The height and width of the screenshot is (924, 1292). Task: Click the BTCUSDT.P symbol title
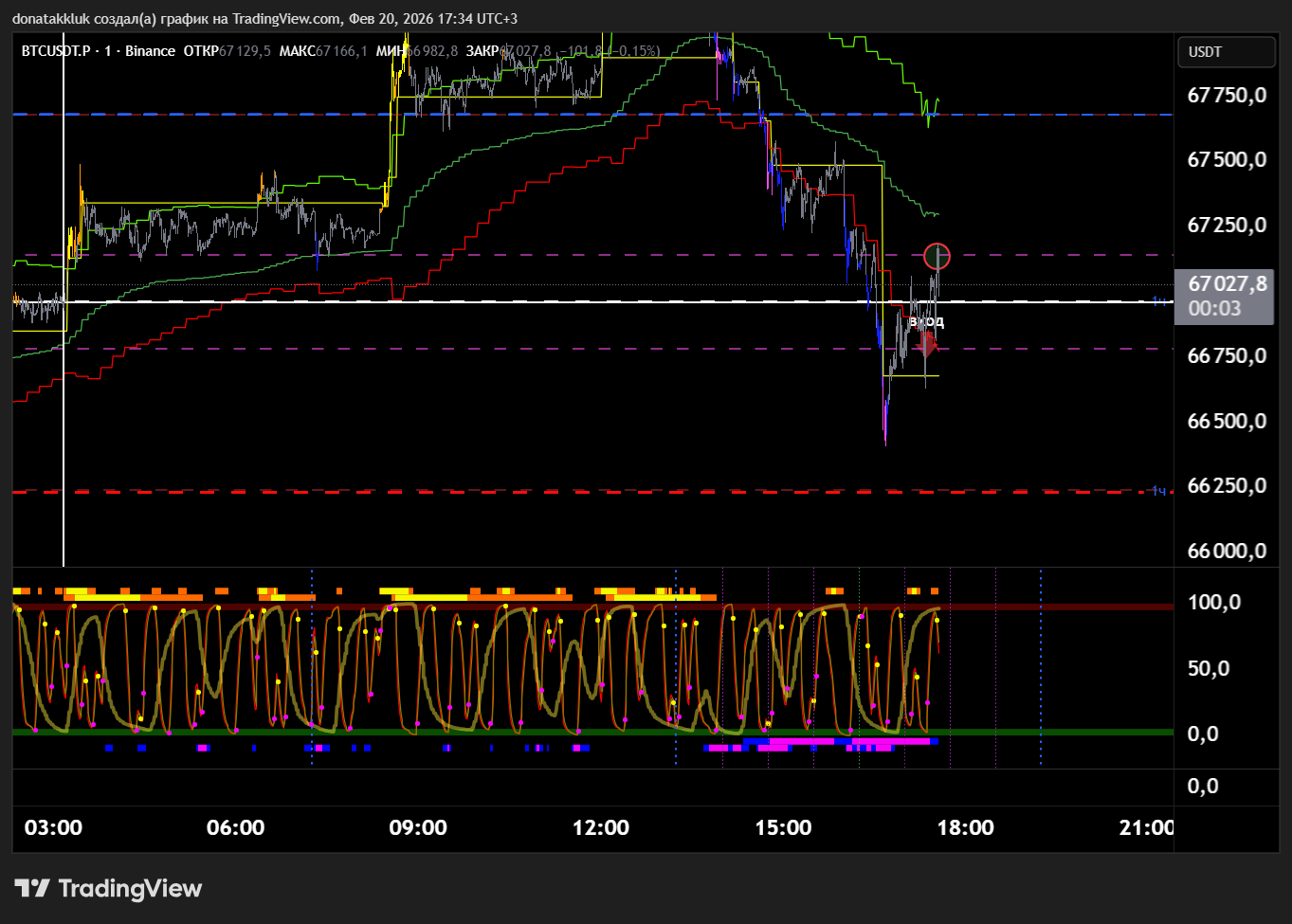[x=57, y=51]
